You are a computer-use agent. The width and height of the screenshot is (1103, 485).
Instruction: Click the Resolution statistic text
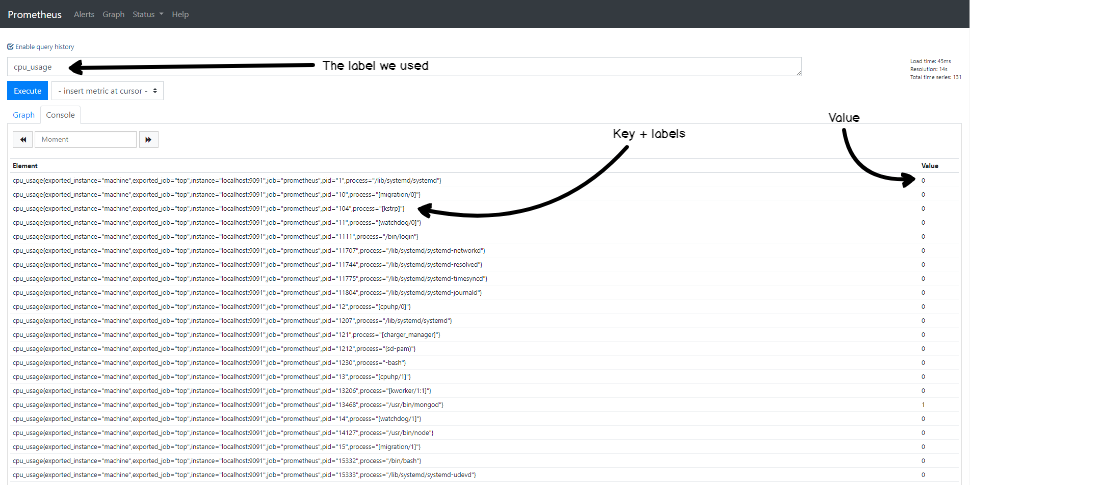tap(929, 69)
